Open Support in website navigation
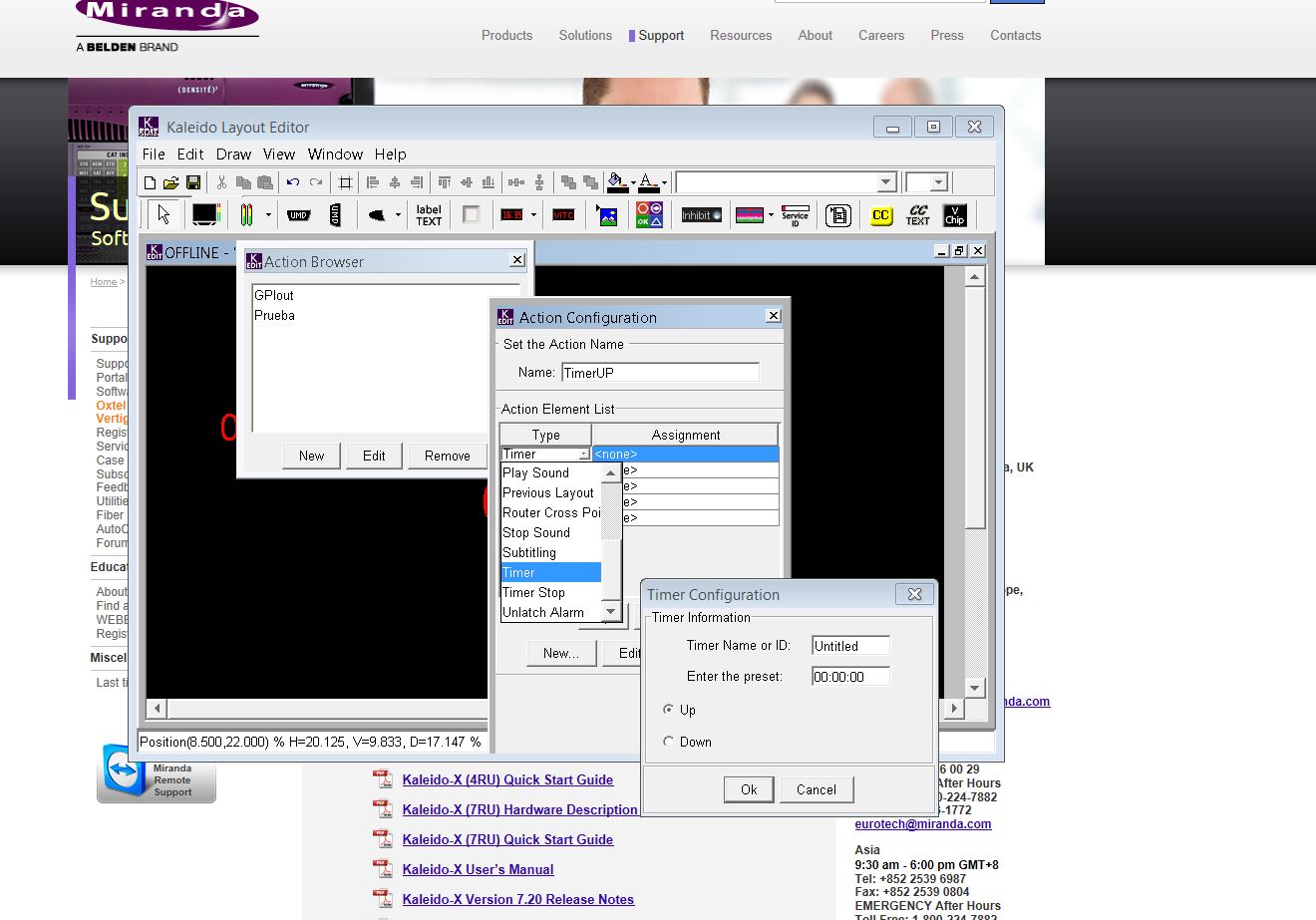 (x=661, y=36)
